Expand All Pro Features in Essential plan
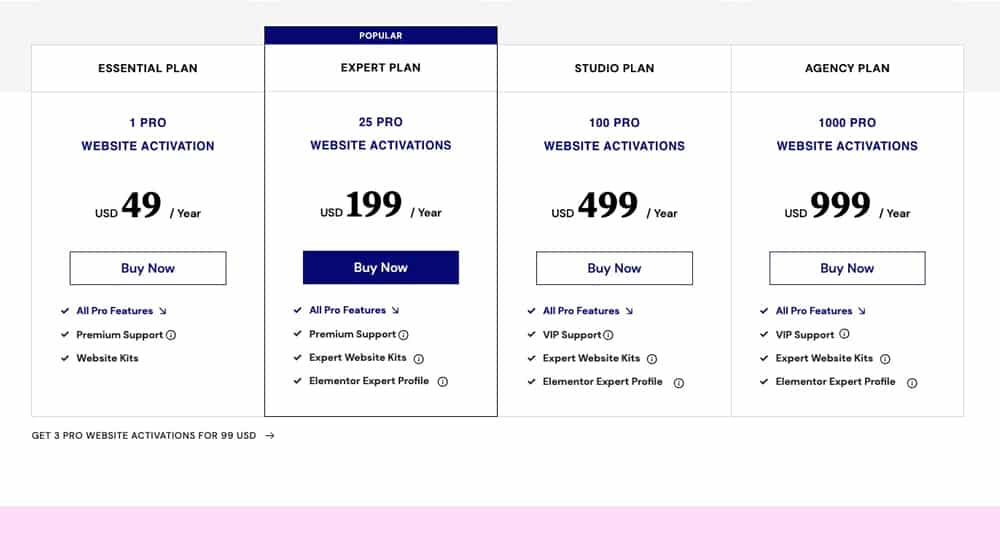Image resolution: width=1000 pixels, height=560 pixels. pyautogui.click(x=121, y=311)
